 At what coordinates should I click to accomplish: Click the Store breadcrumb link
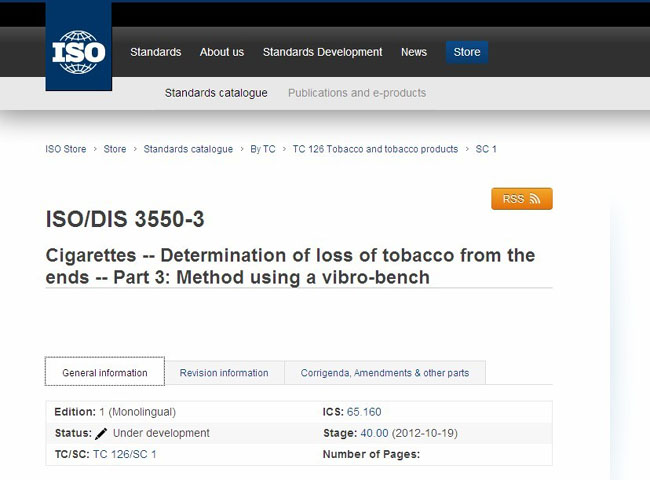click(115, 149)
